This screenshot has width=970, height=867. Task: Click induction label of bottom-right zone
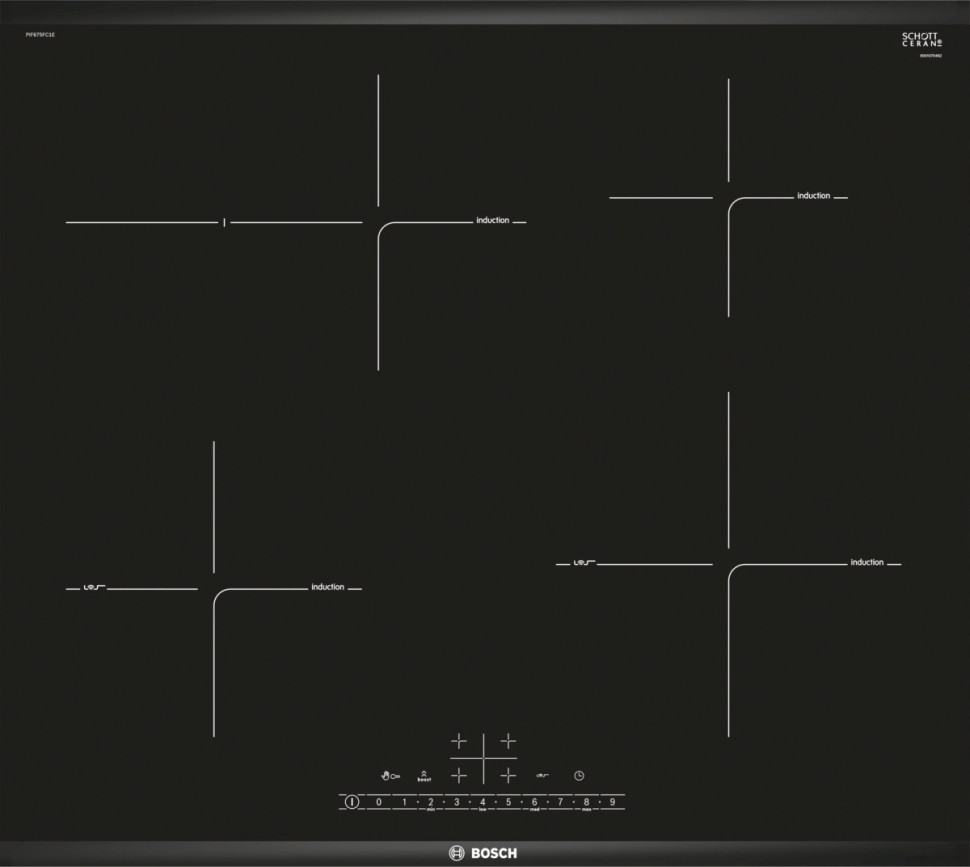coord(867,562)
